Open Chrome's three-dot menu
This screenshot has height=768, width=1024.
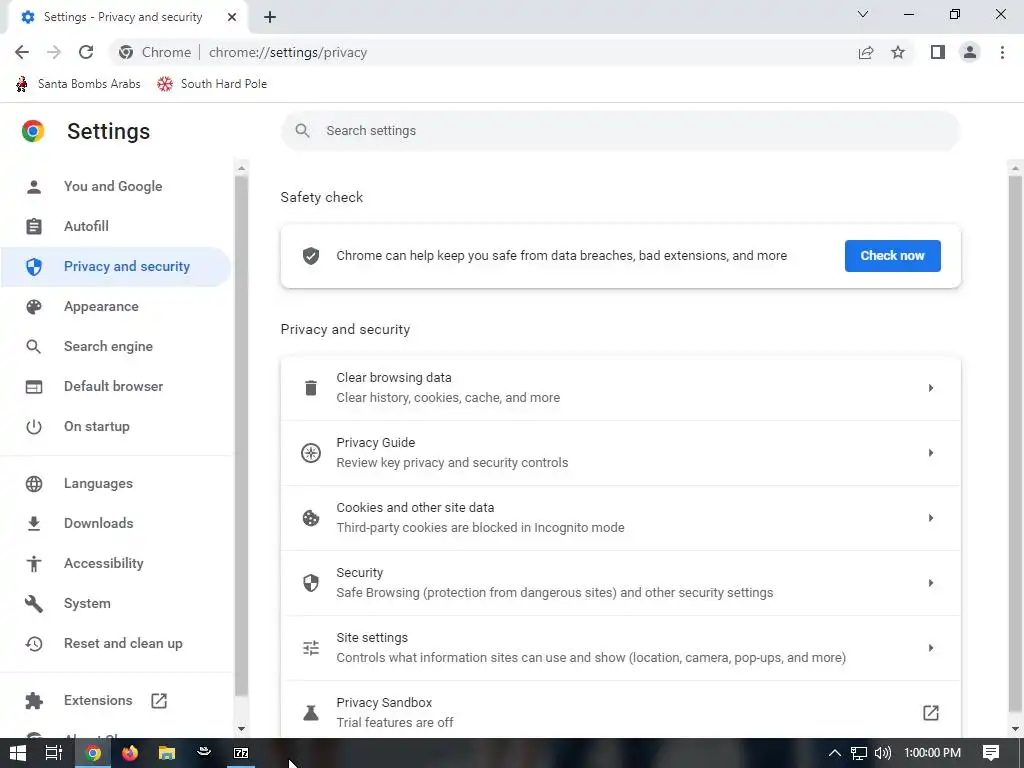(x=1002, y=52)
